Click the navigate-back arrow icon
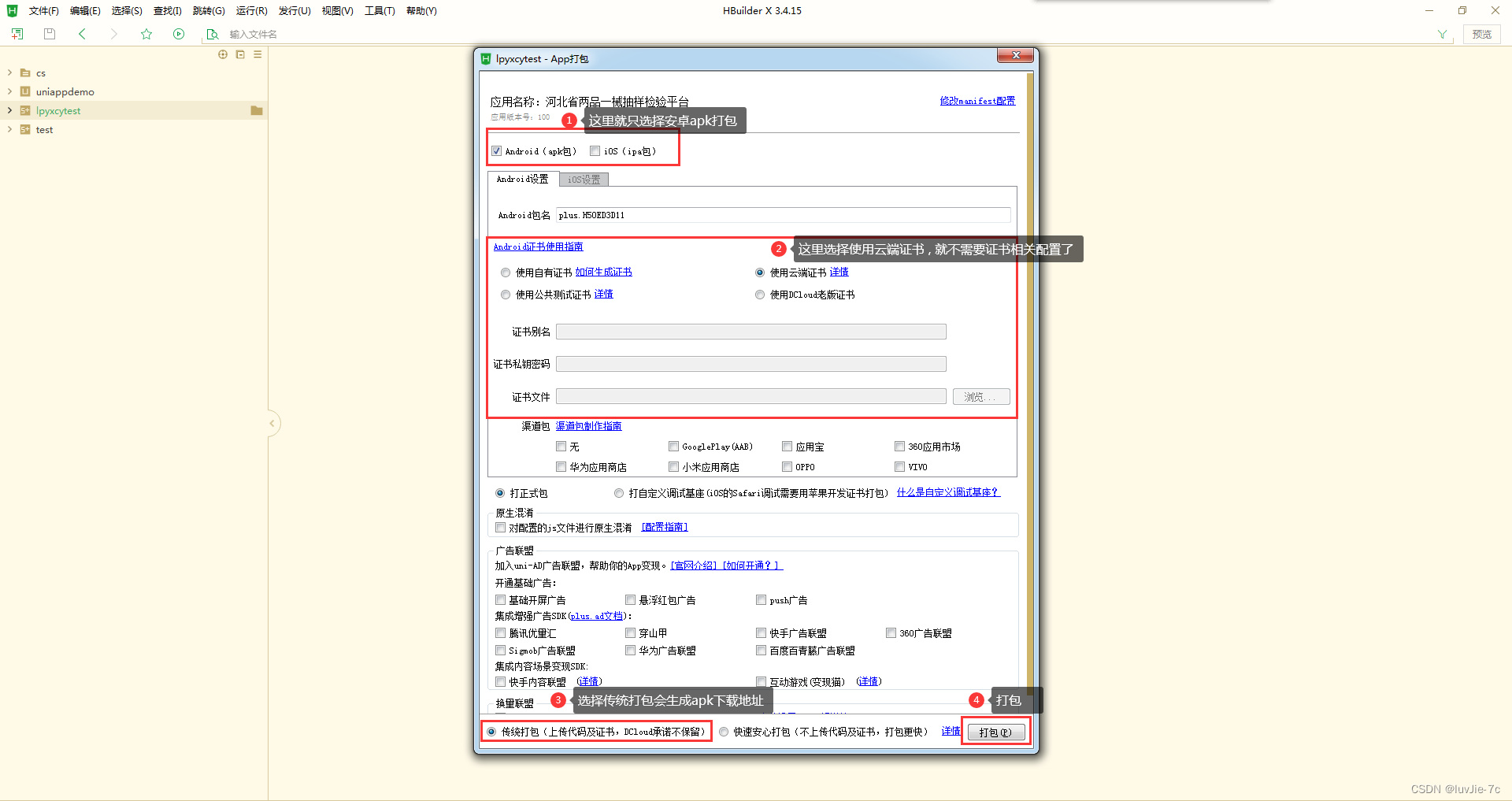This screenshot has width=1512, height=801. tap(82, 34)
